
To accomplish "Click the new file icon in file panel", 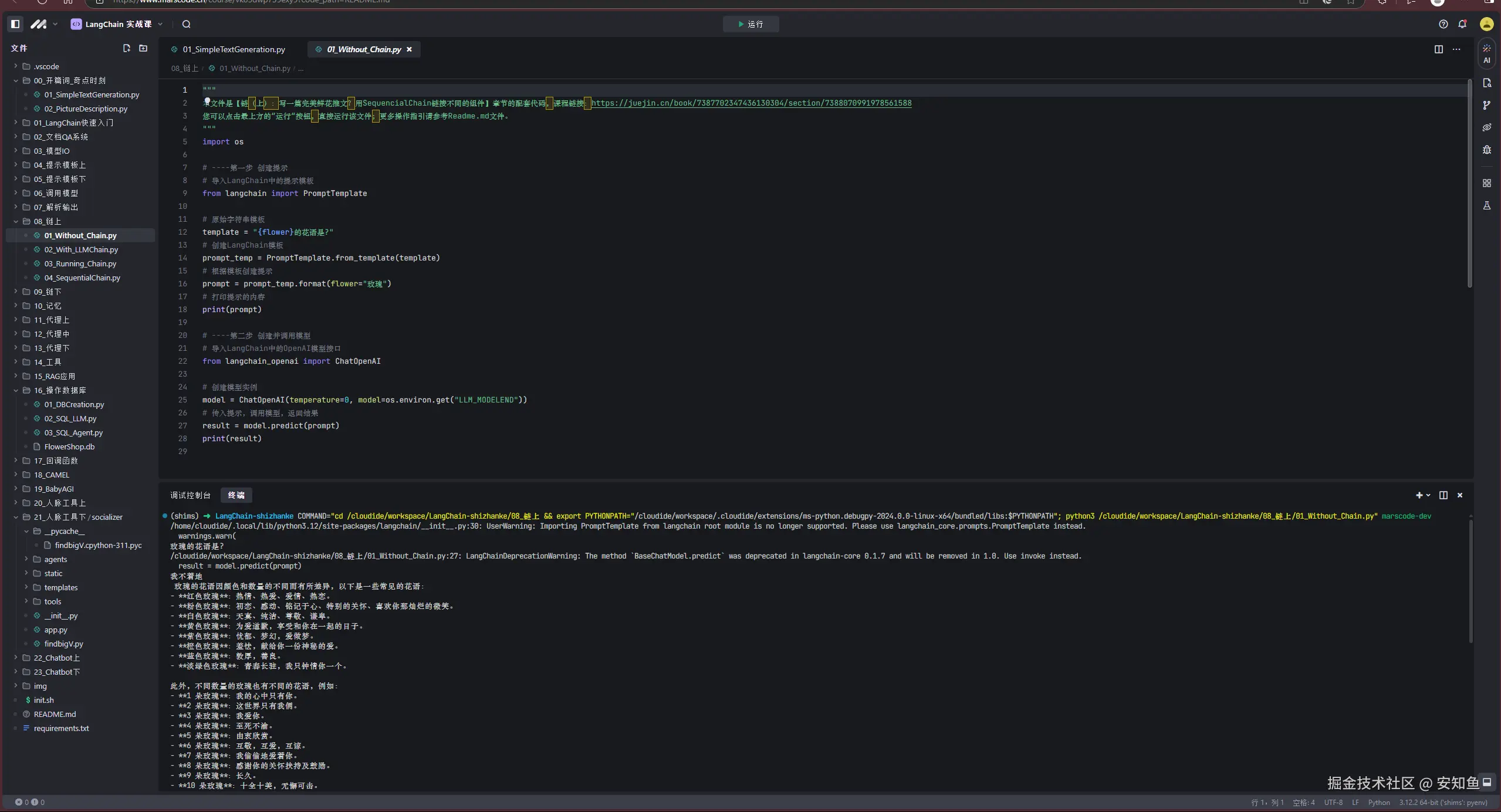I will point(126,48).
